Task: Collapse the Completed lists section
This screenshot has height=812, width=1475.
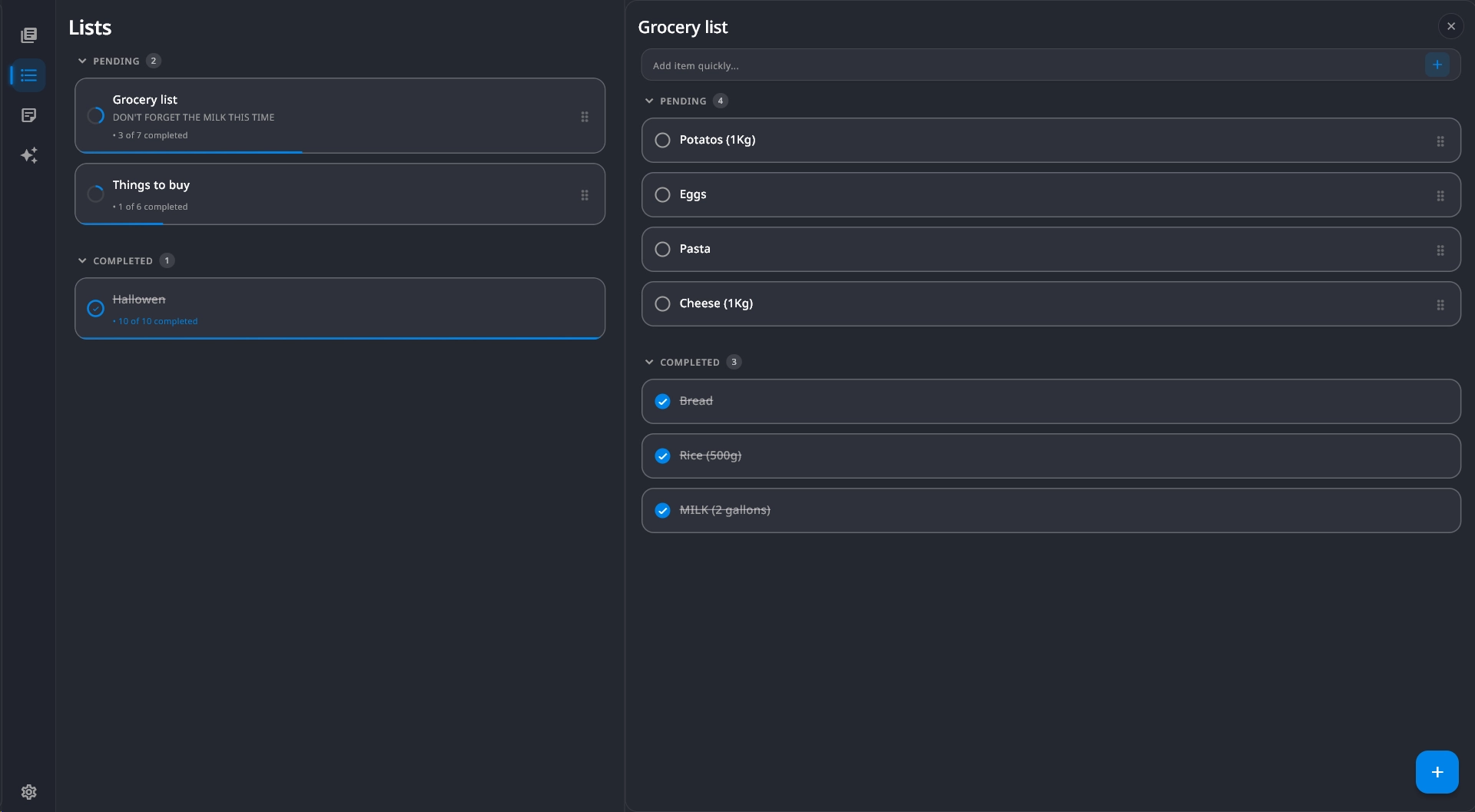Action: [82, 260]
